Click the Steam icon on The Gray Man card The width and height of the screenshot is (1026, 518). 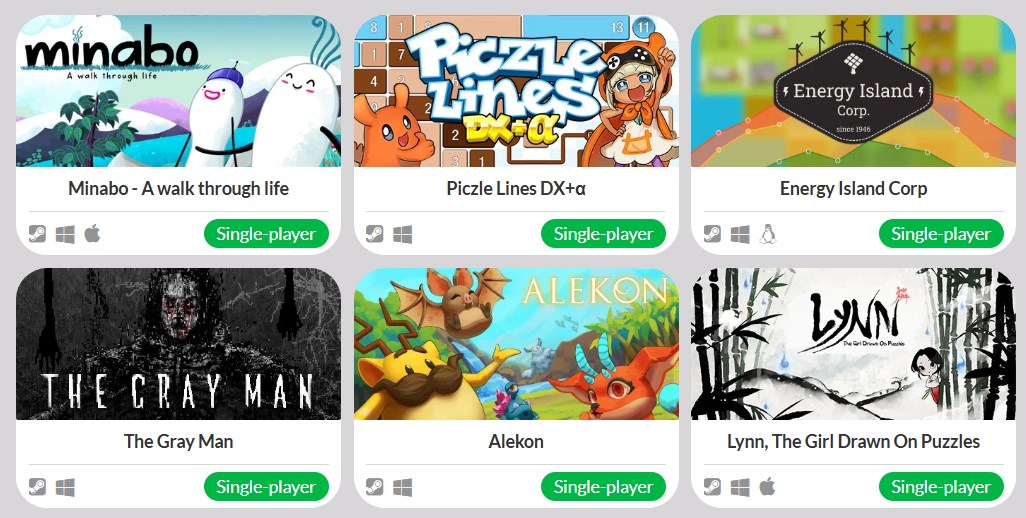click(x=37, y=487)
